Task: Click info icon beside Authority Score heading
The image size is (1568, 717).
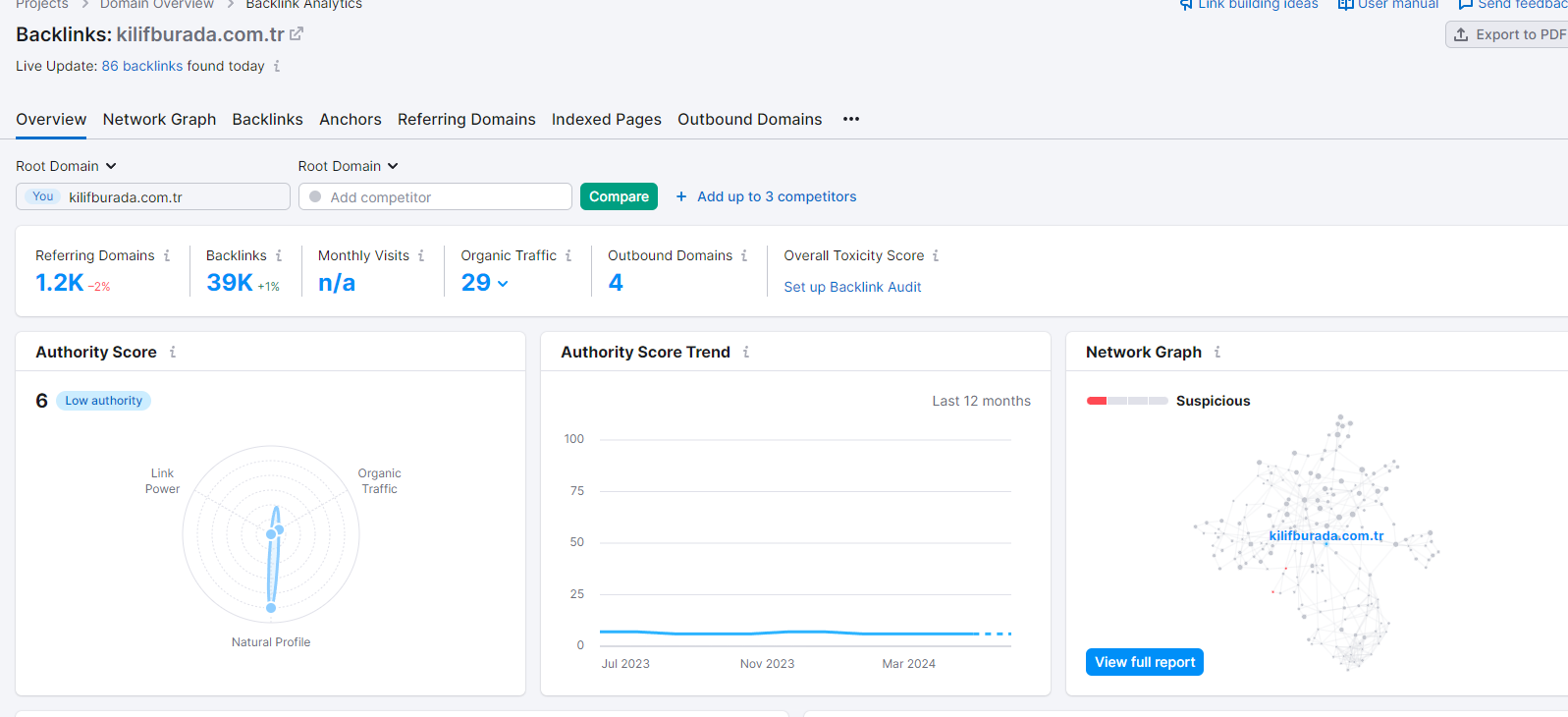Action: 173,352
